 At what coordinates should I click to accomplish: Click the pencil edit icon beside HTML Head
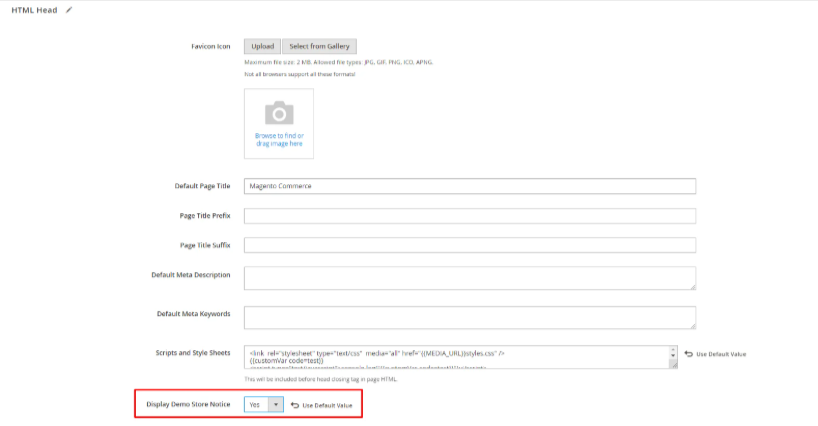pyautogui.click(x=69, y=10)
